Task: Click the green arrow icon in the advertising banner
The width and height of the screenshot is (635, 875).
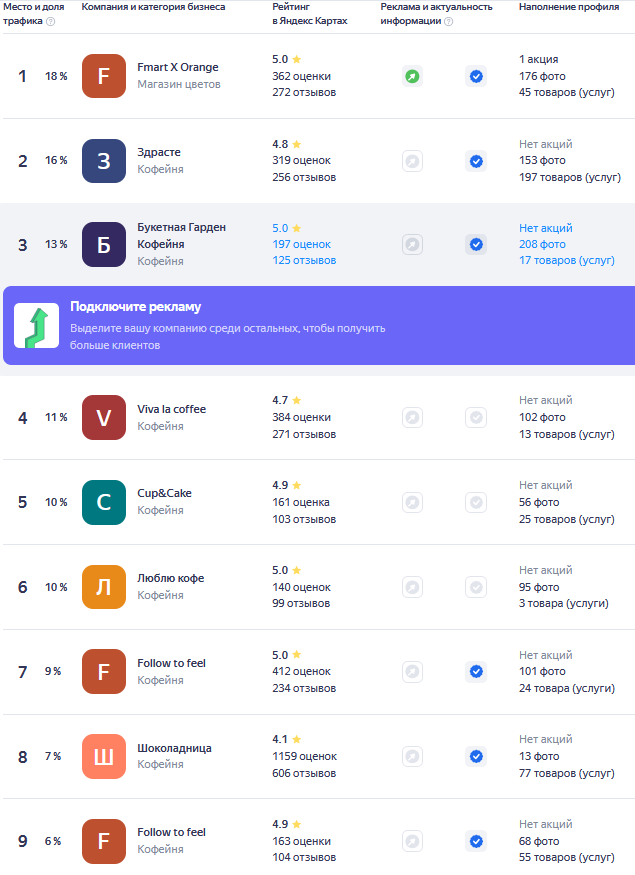Action: (x=36, y=326)
